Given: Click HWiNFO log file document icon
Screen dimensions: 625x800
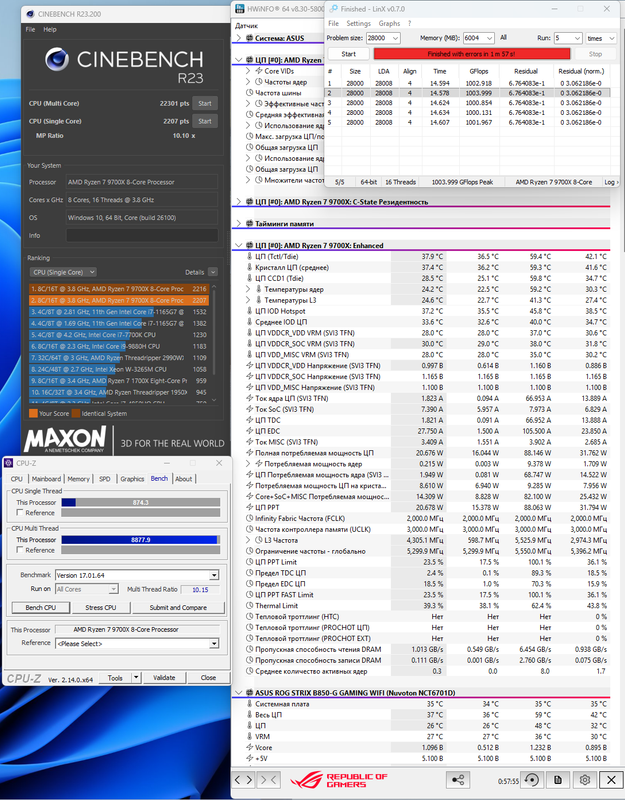Looking at the screenshot, I should pos(558,780).
